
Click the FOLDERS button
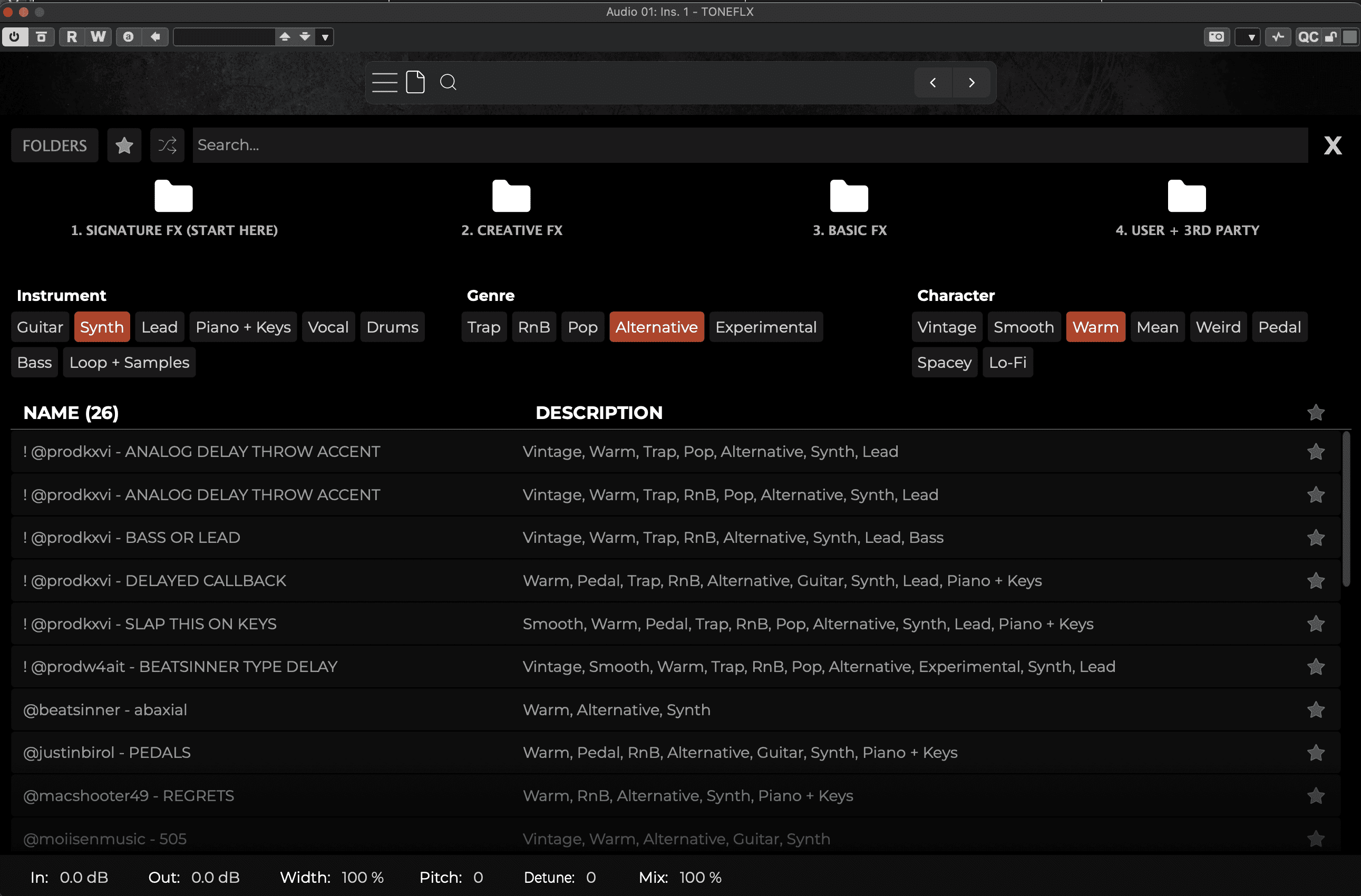(x=55, y=145)
